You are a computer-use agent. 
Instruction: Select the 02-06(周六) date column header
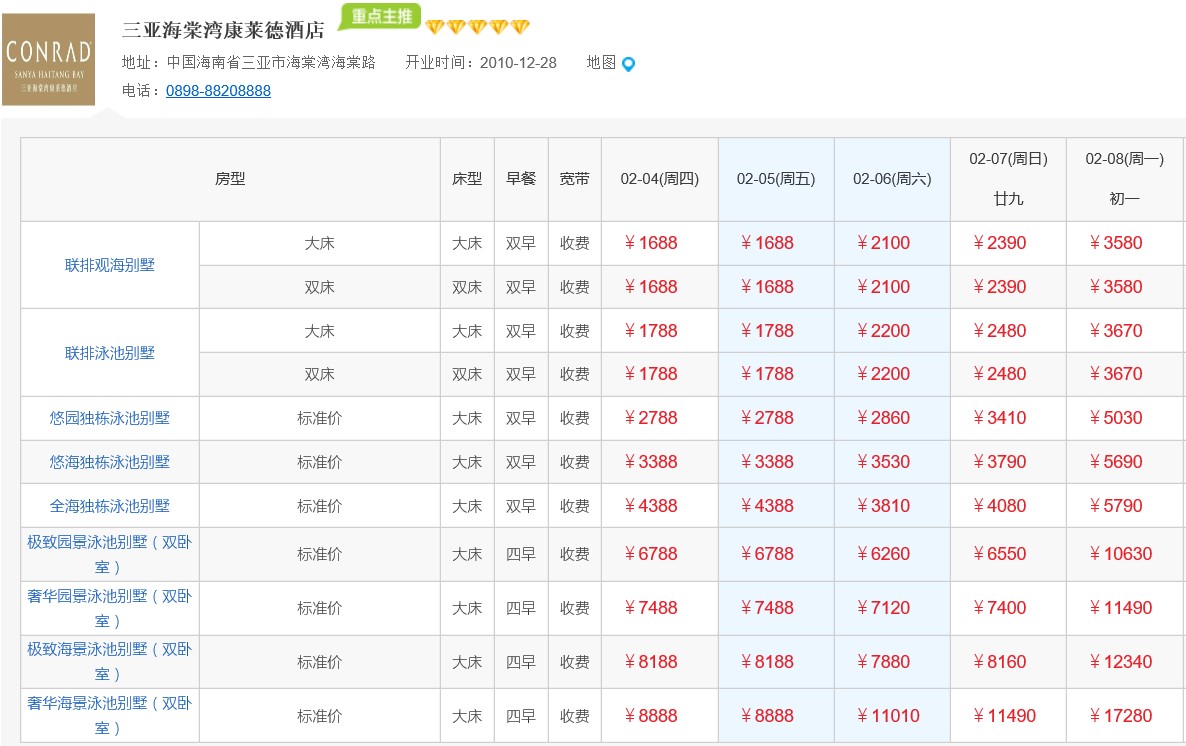[892, 179]
